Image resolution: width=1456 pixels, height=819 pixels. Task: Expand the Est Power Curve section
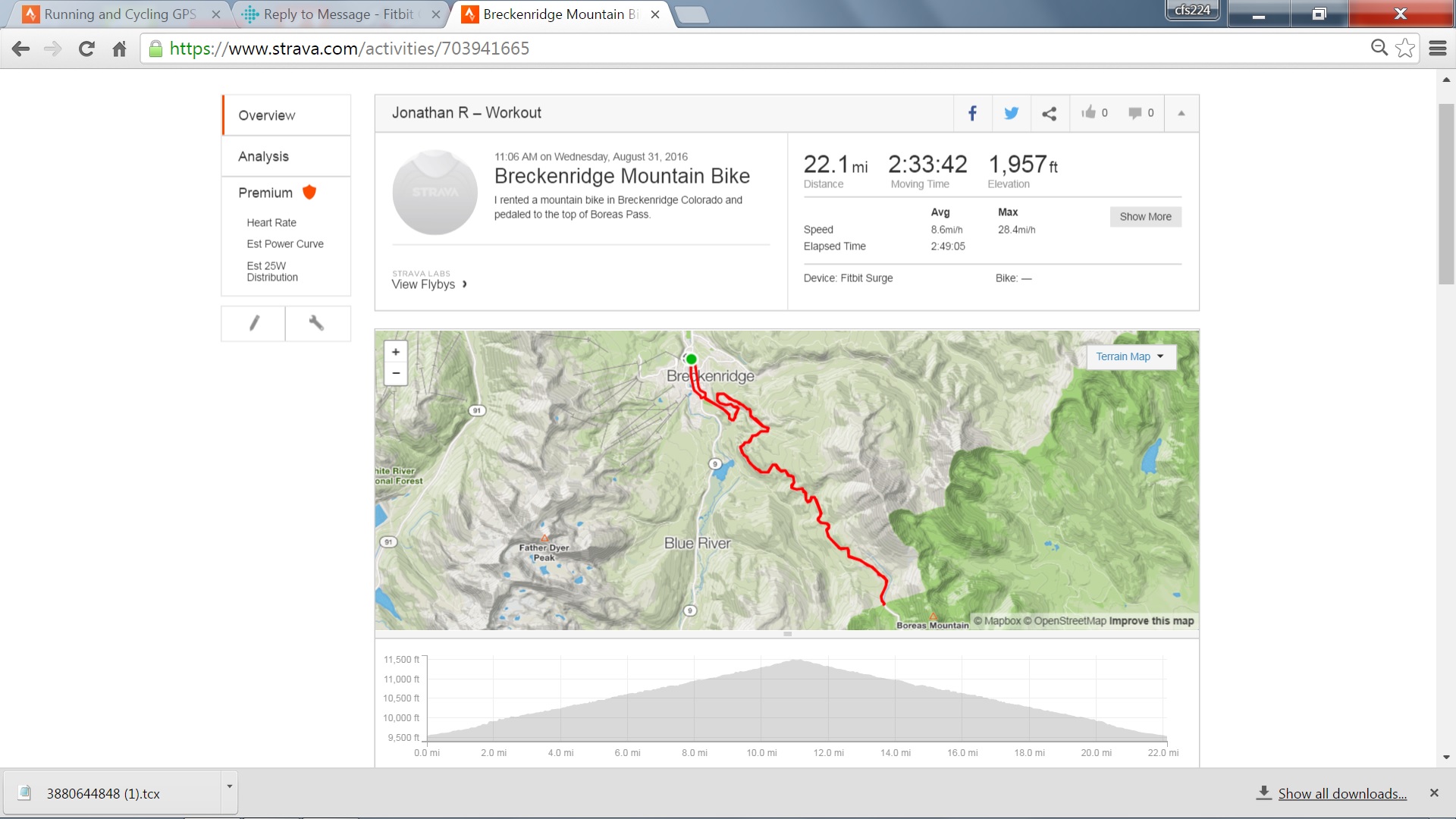284,243
